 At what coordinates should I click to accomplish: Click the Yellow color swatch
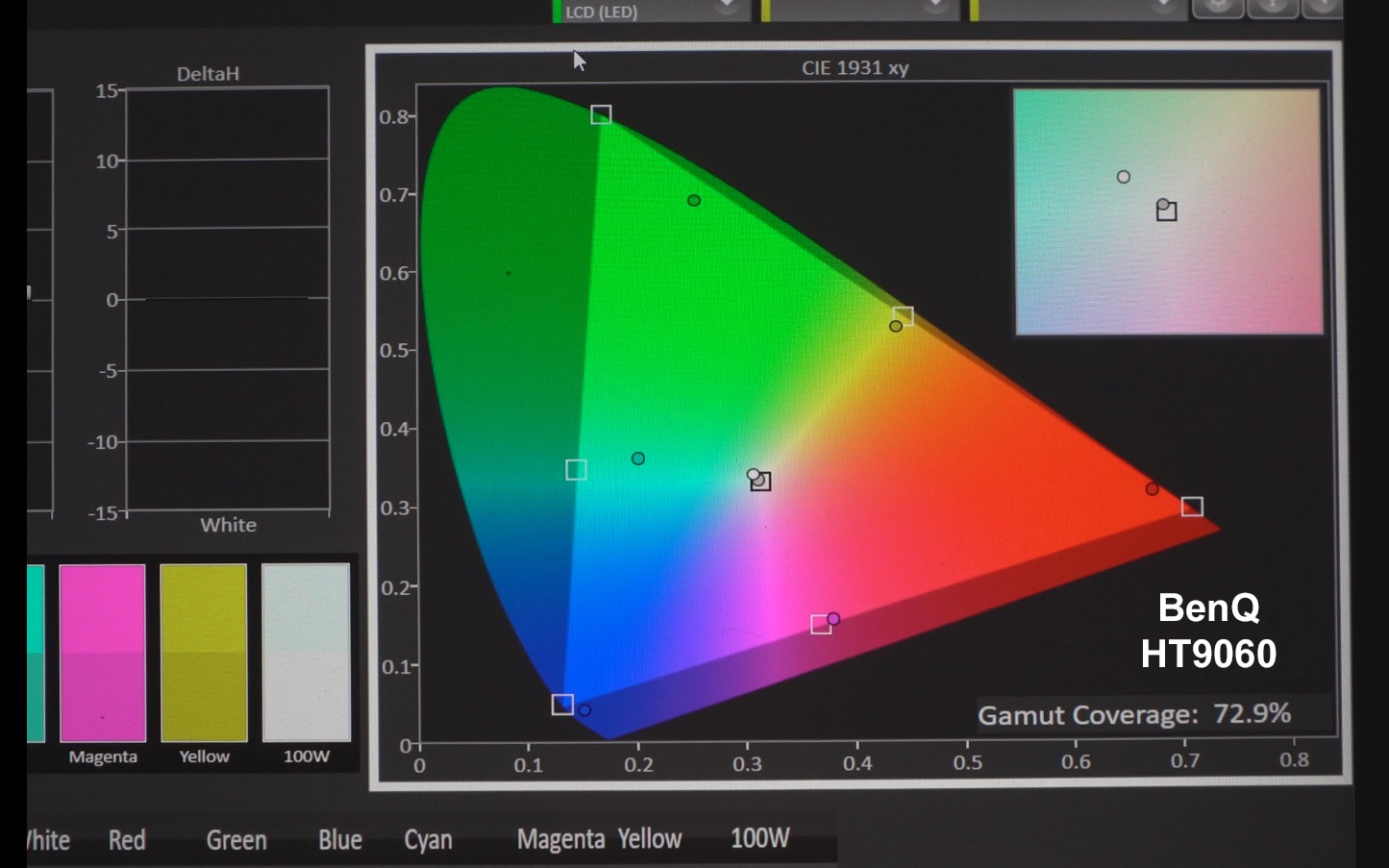coord(204,653)
